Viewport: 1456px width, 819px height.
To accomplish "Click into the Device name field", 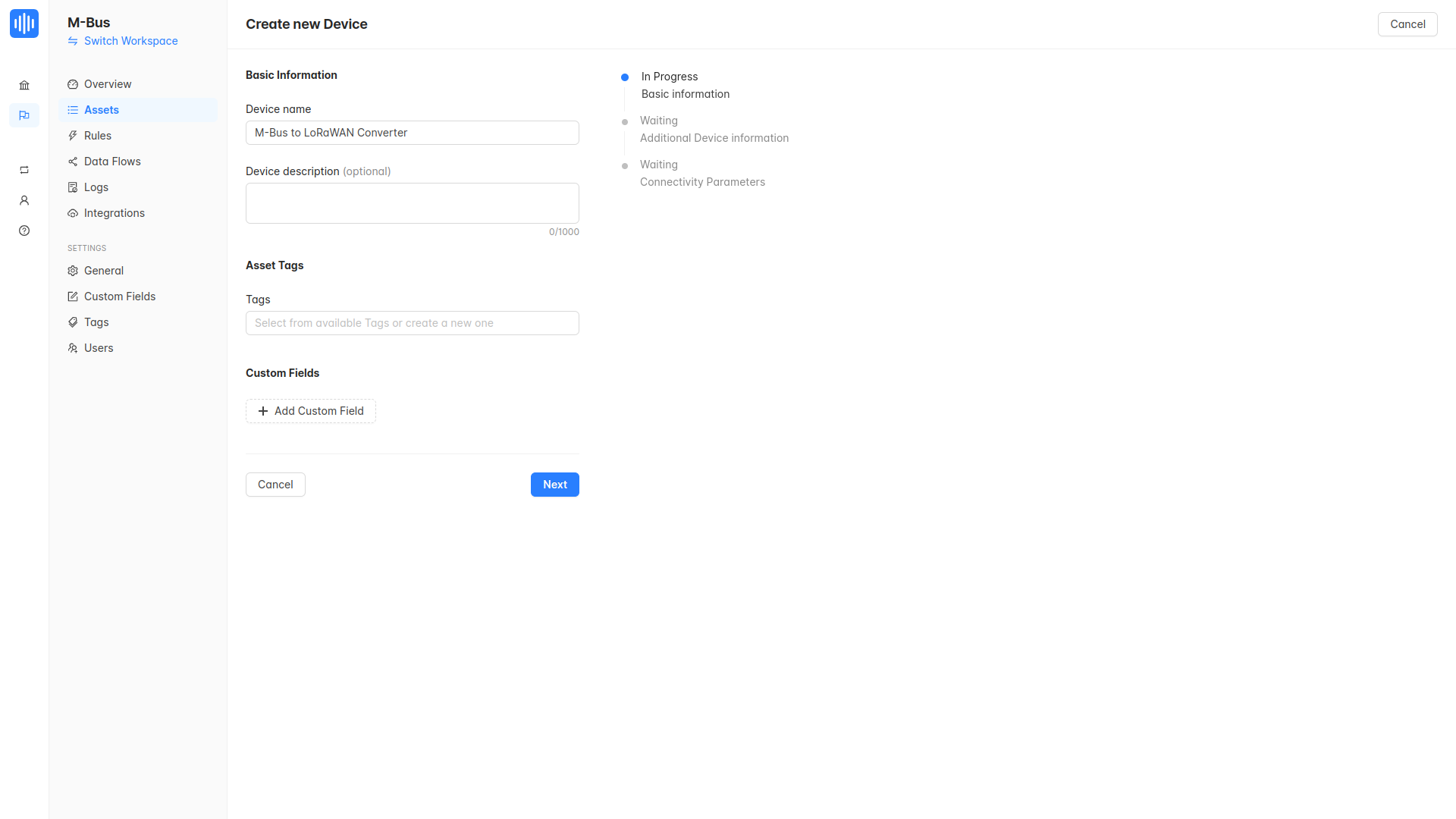I will [412, 133].
